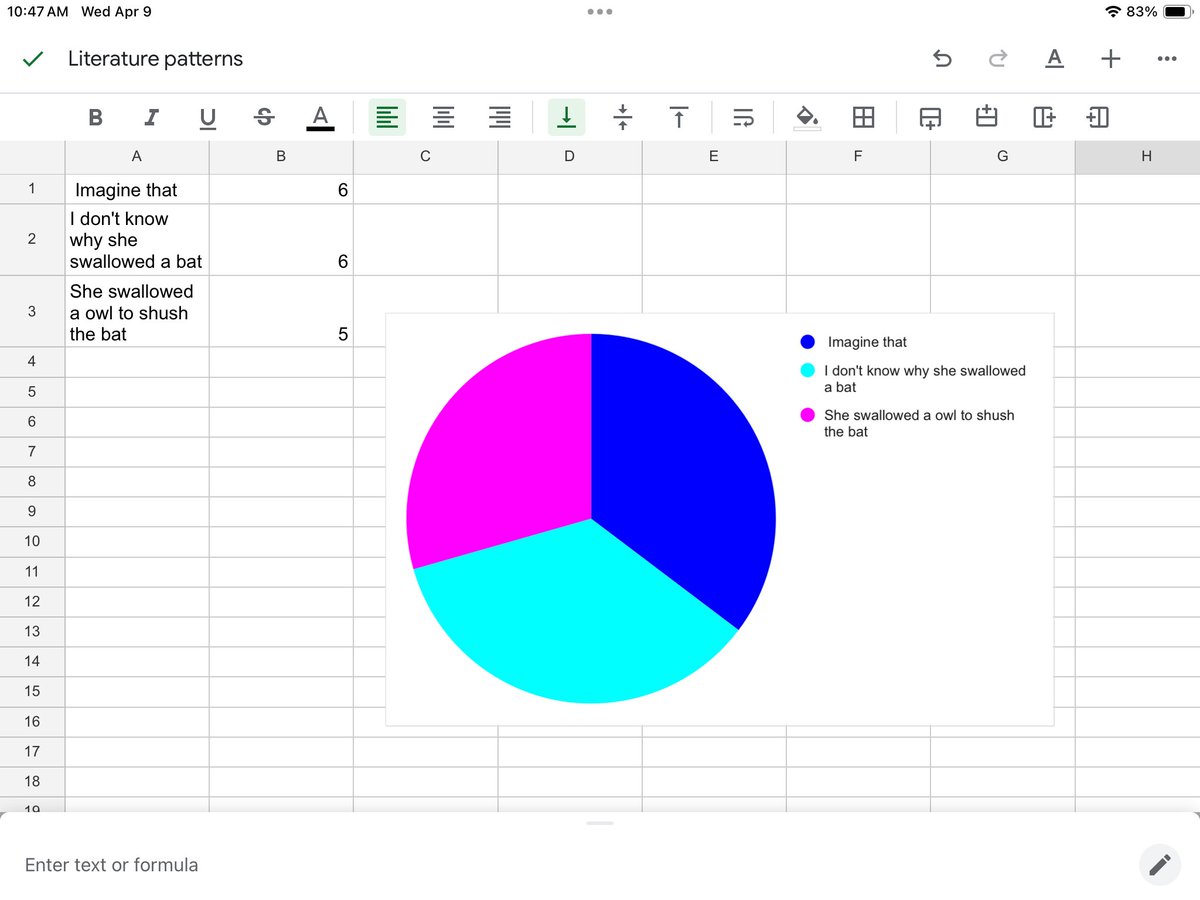Image resolution: width=1200 pixels, height=900 pixels.
Task: Tap the 'Literature patterns' document title
Action: [x=155, y=59]
